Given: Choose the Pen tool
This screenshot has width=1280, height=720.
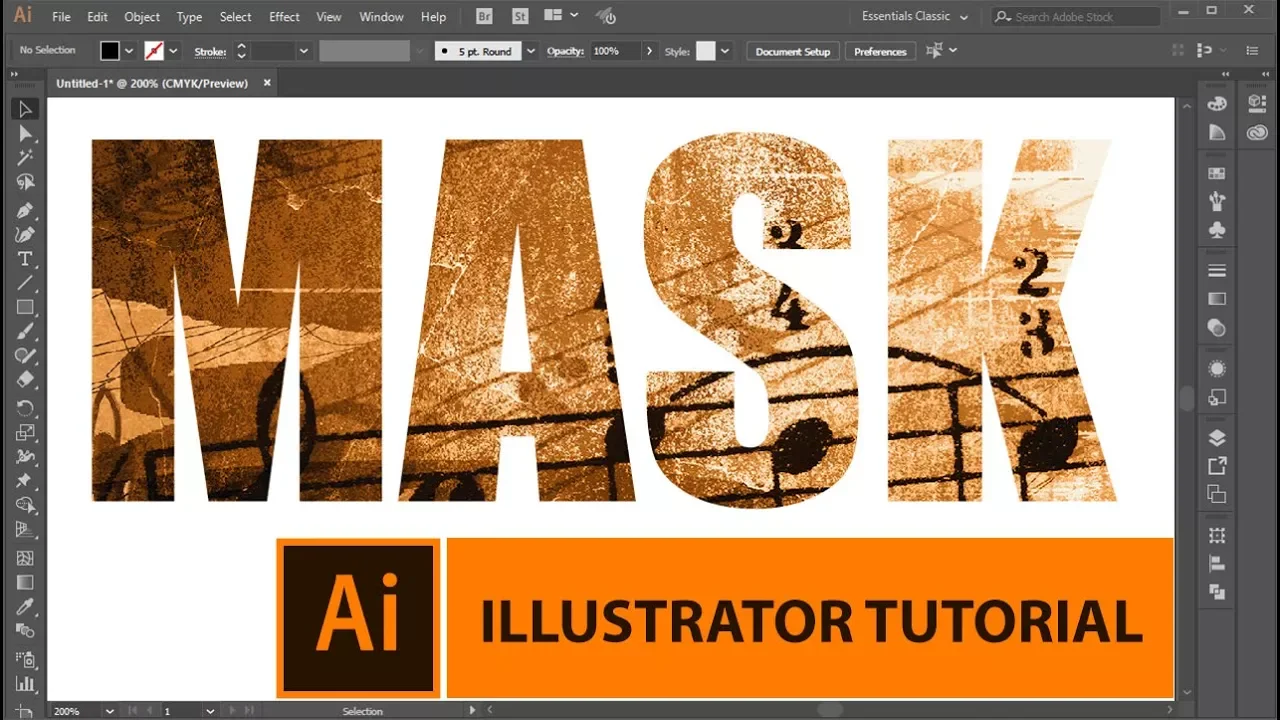Looking at the screenshot, I should click(26, 210).
